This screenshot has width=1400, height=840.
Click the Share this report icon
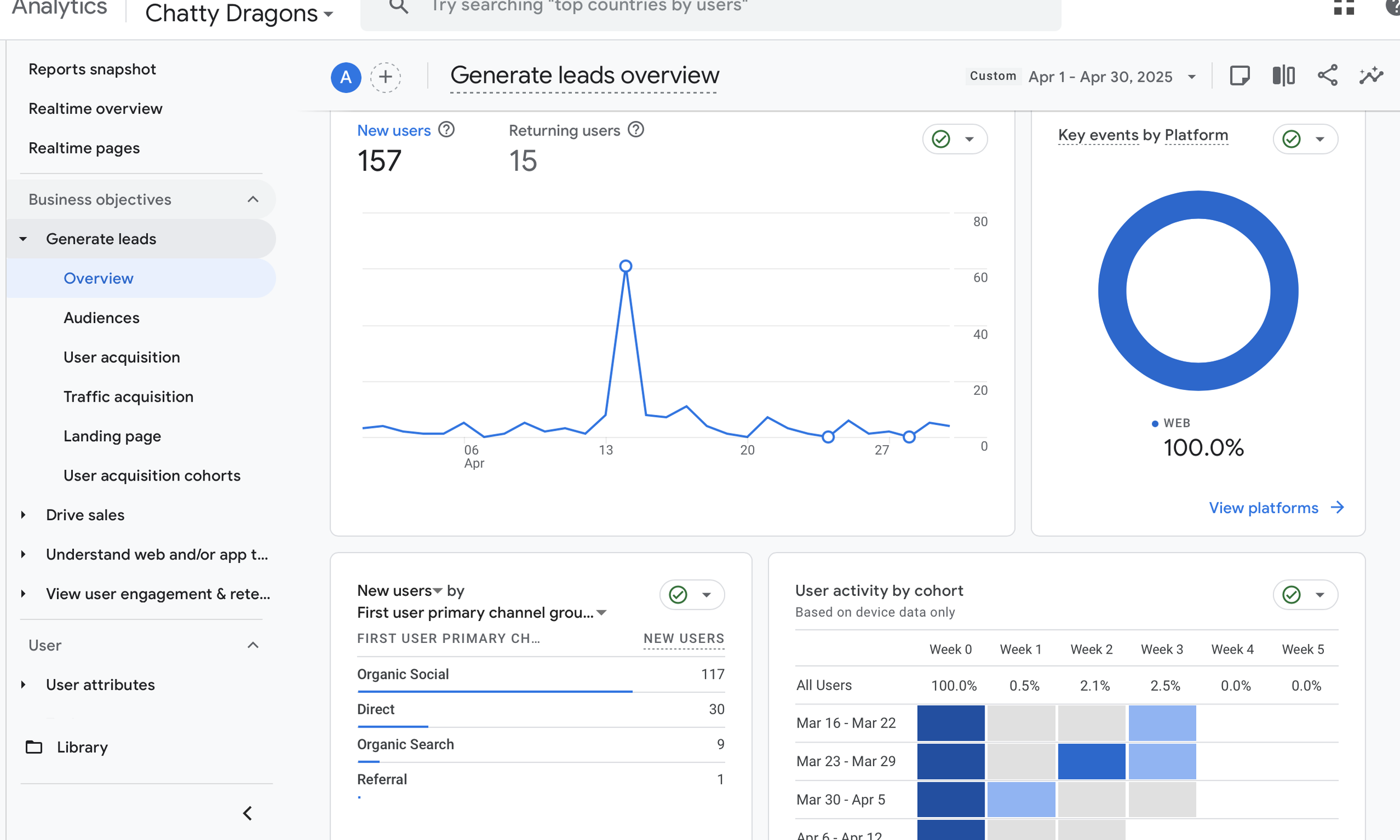[1327, 76]
